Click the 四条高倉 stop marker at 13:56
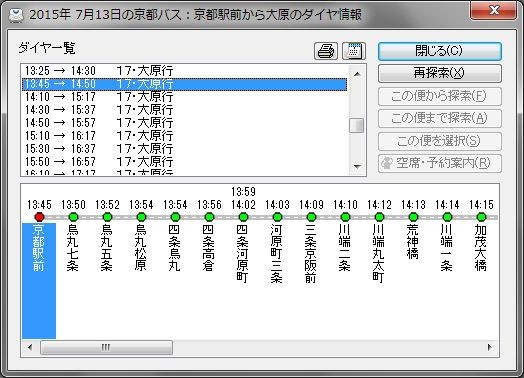This screenshot has width=524, height=378. (x=210, y=217)
